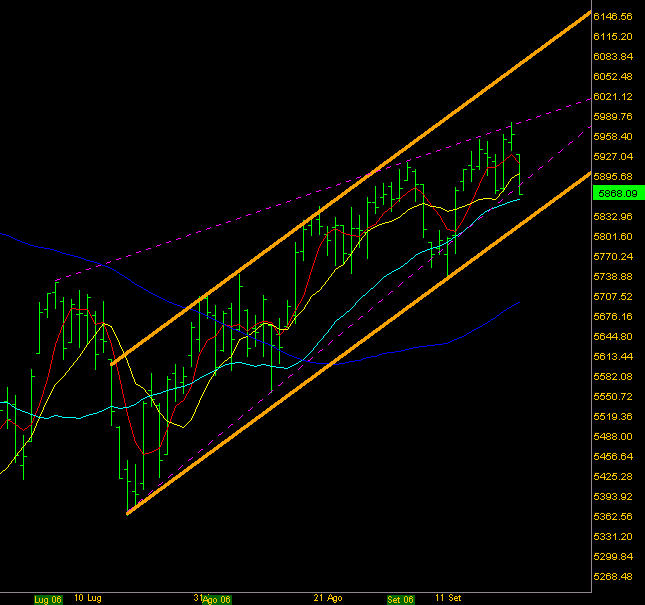The width and height of the screenshot is (645, 605).
Task: Click the current price label 5868.09
Action: coord(618,193)
